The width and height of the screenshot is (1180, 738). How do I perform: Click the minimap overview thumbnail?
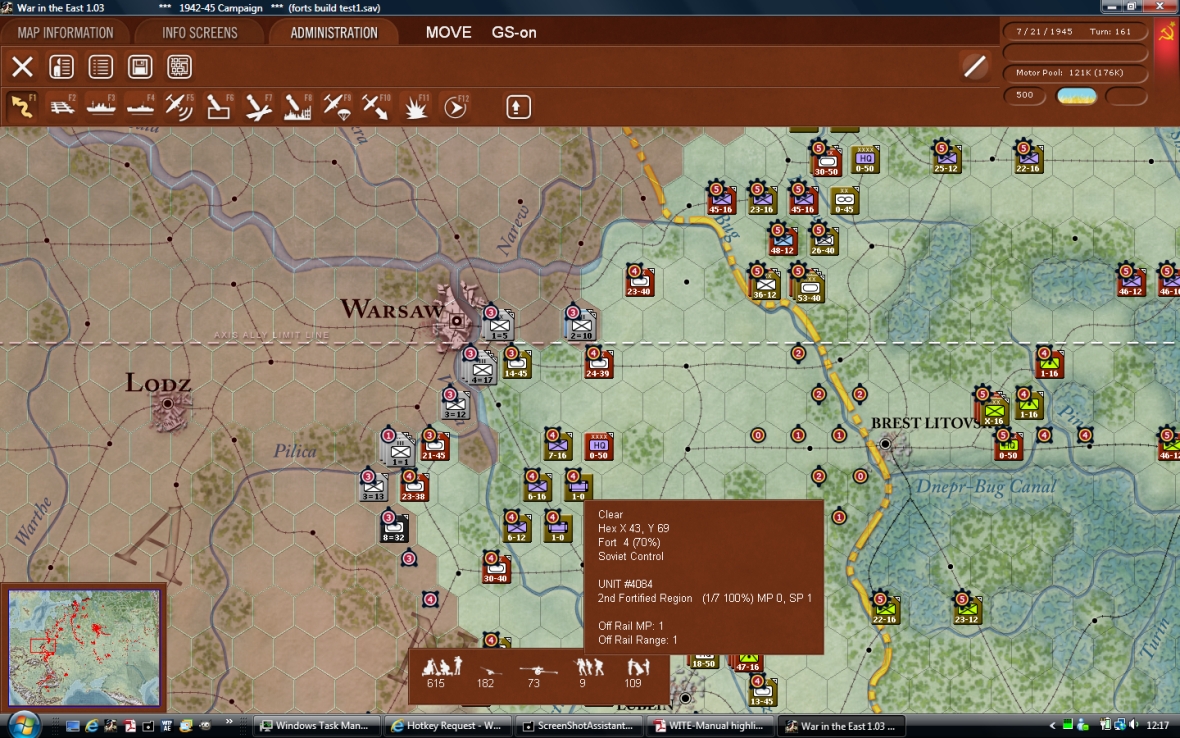click(x=84, y=647)
